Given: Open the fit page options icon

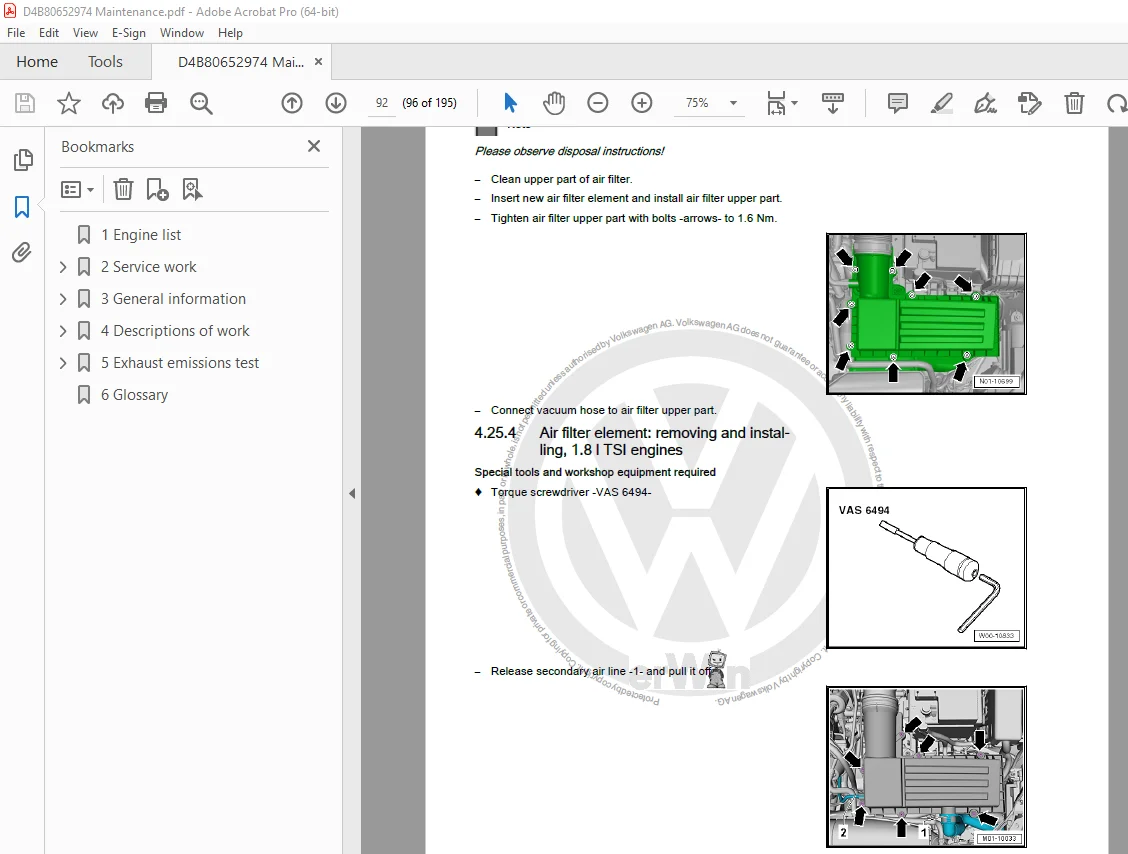Looking at the screenshot, I should [x=776, y=103].
